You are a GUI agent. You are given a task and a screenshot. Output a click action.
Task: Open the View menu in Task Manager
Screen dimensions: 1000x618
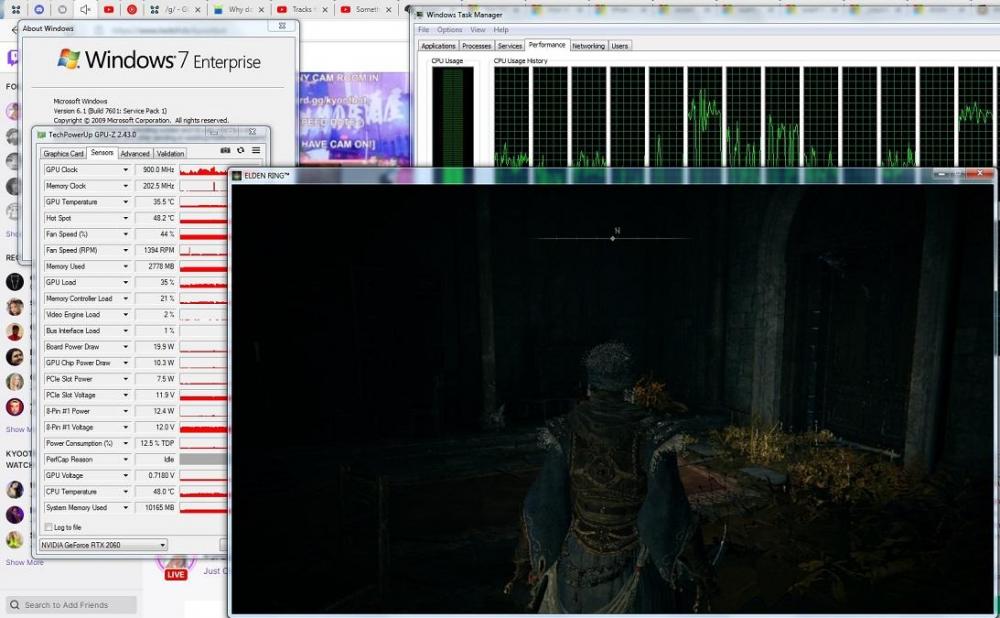pyautogui.click(x=478, y=30)
